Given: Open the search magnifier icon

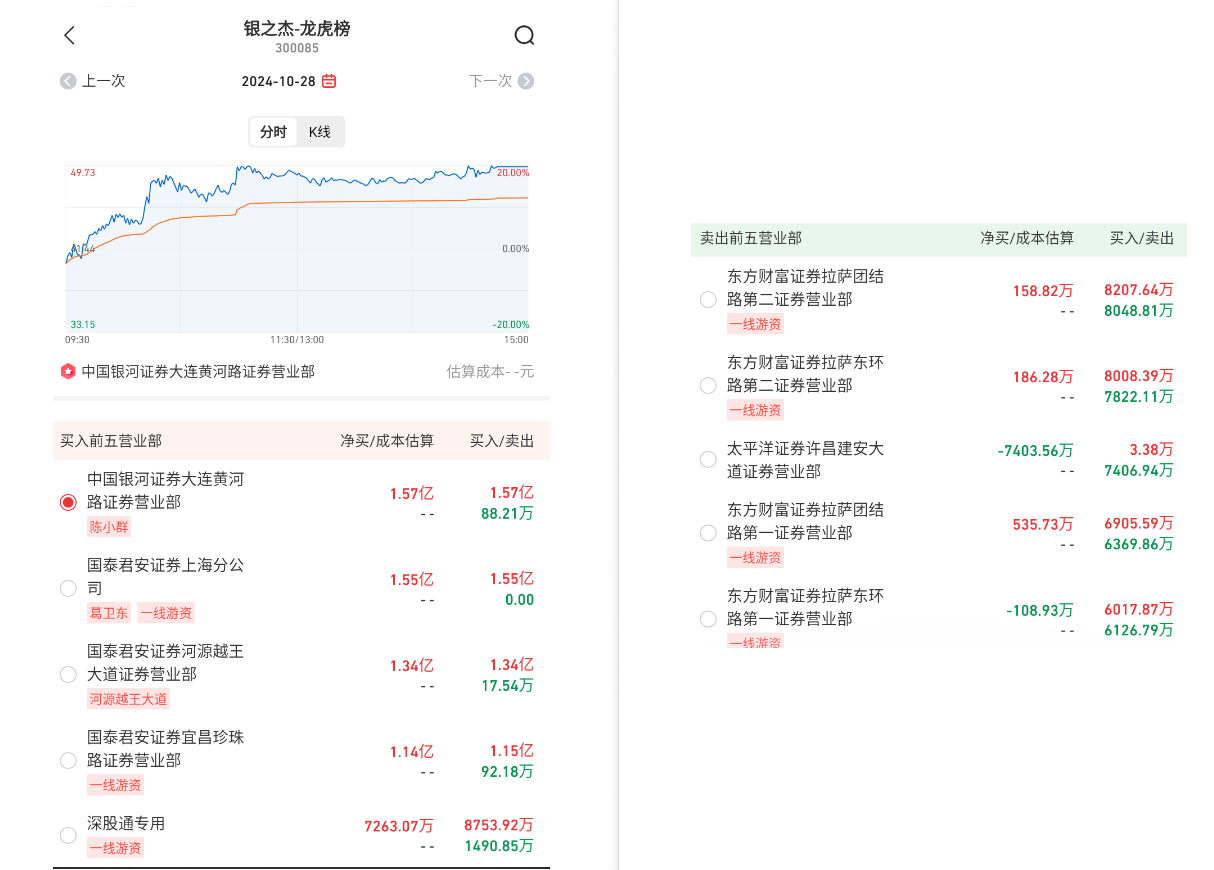Looking at the screenshot, I should (x=524, y=36).
